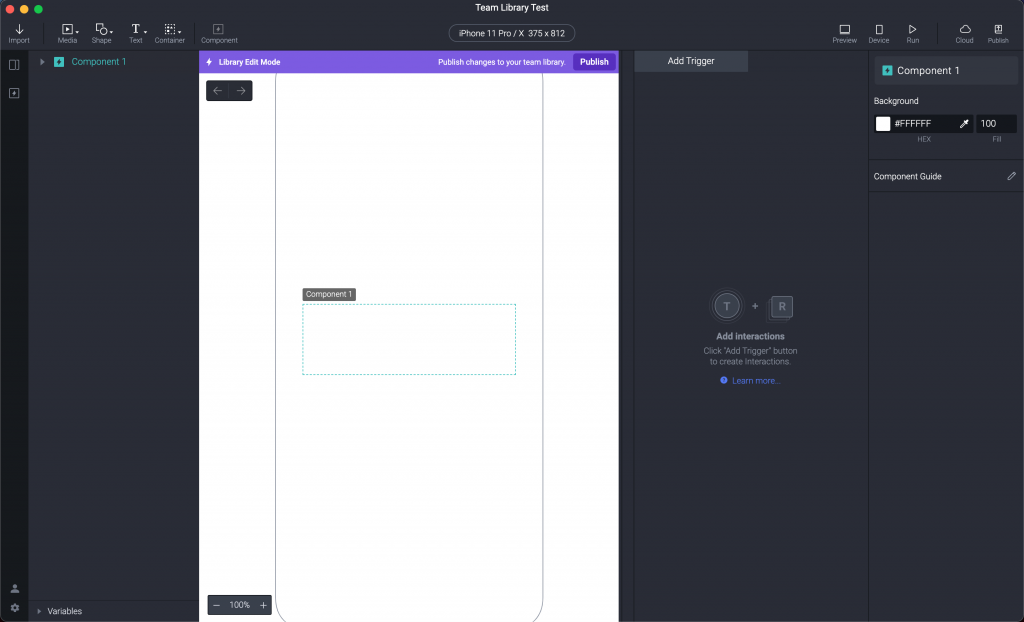Click the 100% zoom level
The height and width of the screenshot is (622, 1024).
tap(240, 606)
